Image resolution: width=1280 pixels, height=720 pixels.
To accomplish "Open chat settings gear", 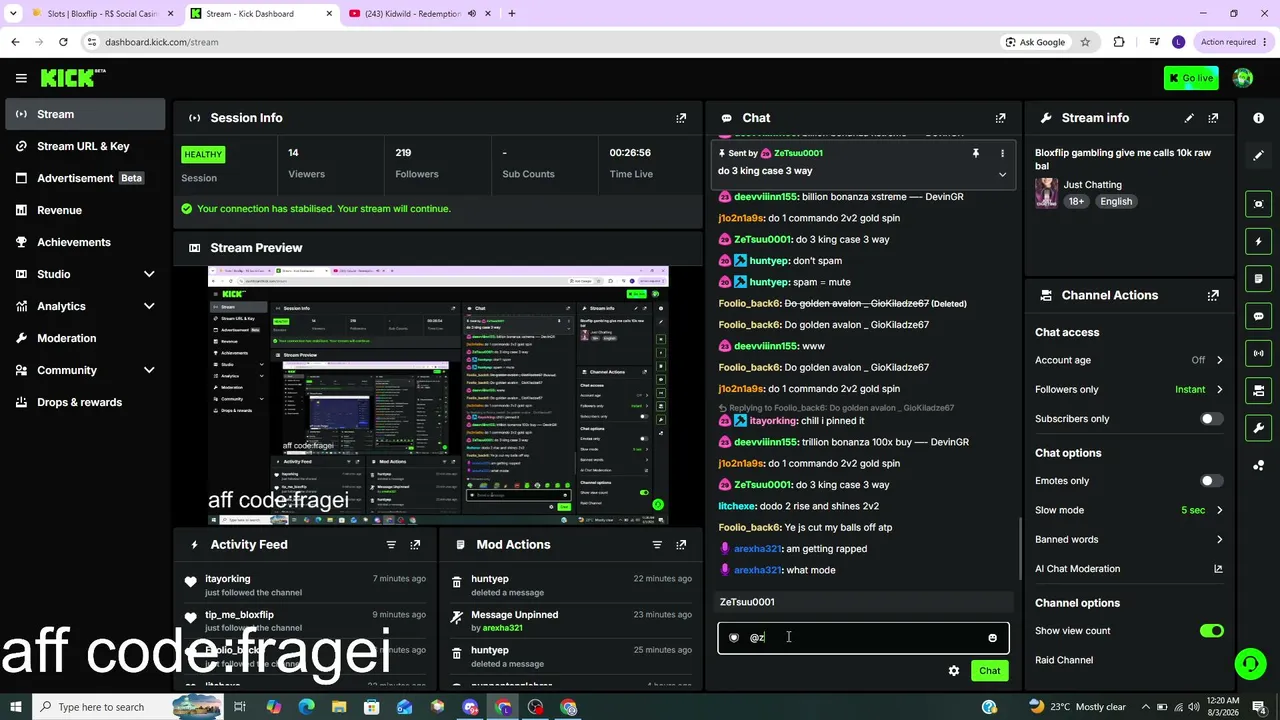I will click(x=954, y=671).
